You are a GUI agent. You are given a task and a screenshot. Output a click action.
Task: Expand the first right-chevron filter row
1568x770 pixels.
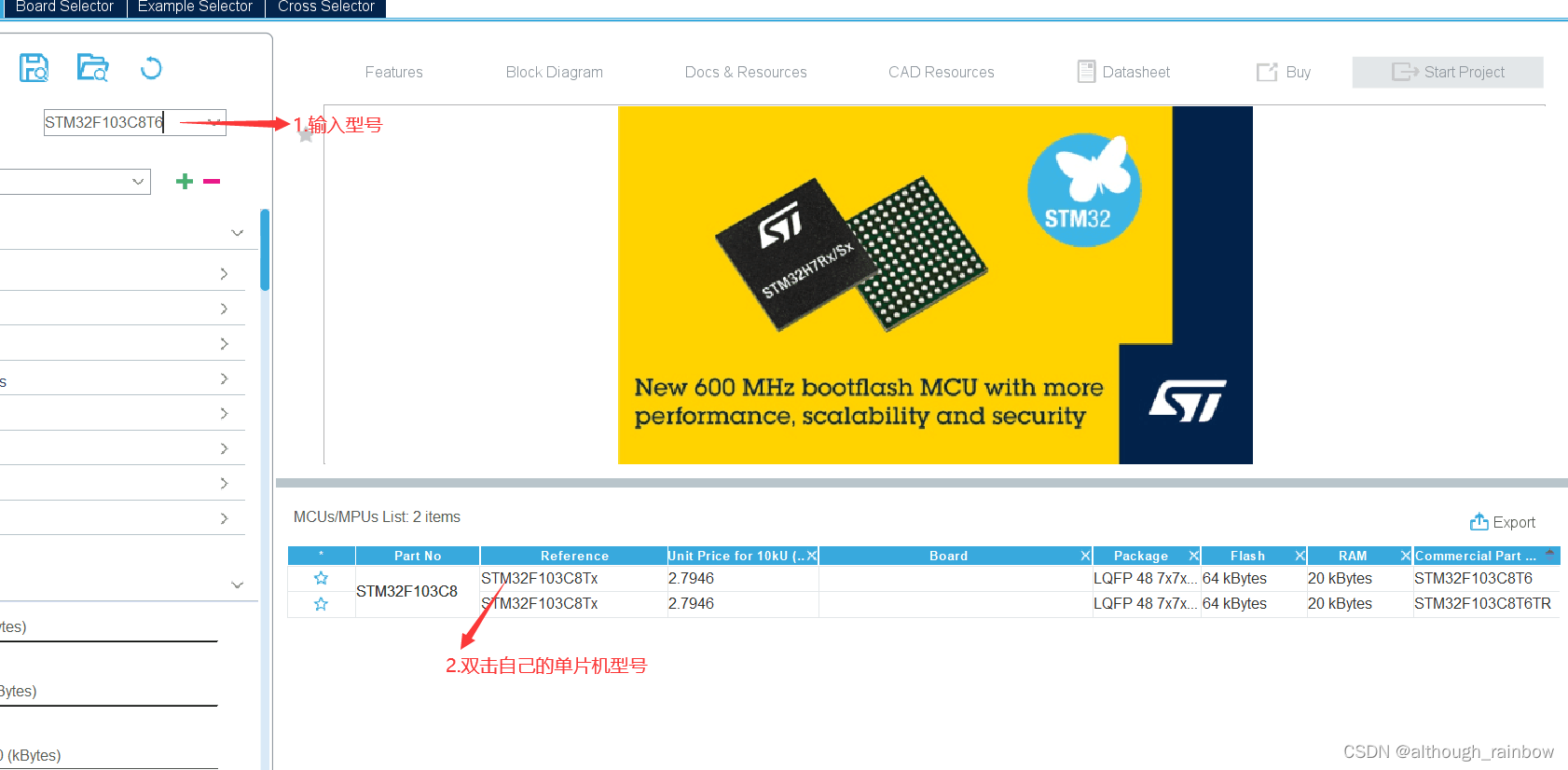tap(224, 273)
